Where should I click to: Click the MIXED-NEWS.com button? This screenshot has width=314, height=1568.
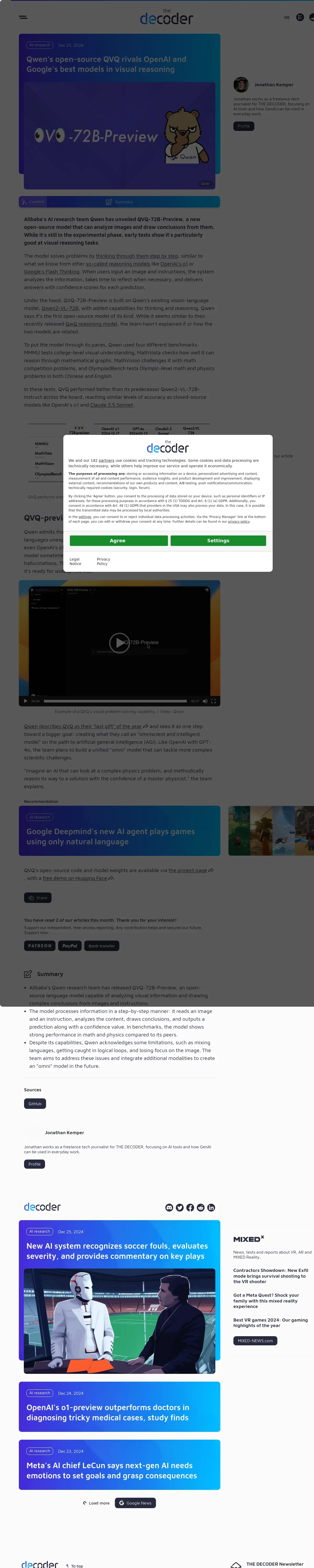coord(255,1340)
